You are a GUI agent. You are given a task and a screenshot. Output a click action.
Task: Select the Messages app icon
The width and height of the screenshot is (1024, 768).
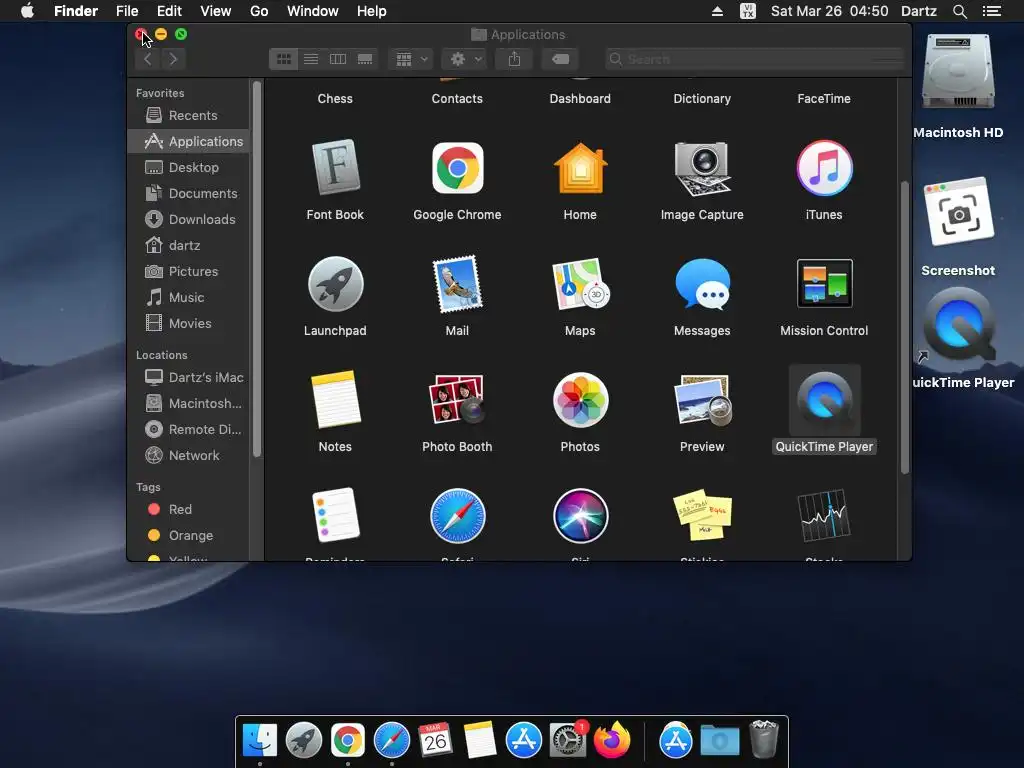tap(702, 284)
